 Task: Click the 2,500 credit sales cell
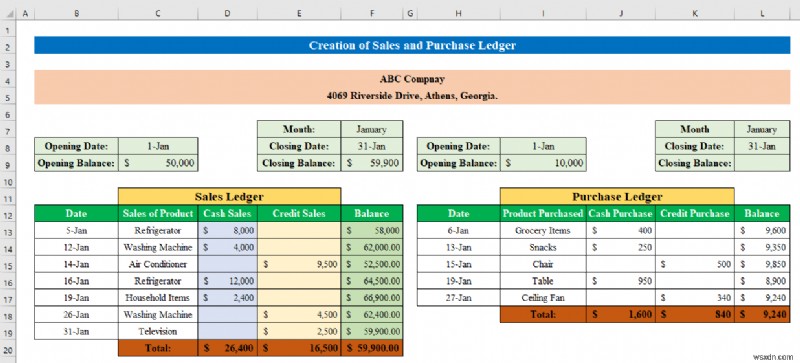(x=299, y=331)
